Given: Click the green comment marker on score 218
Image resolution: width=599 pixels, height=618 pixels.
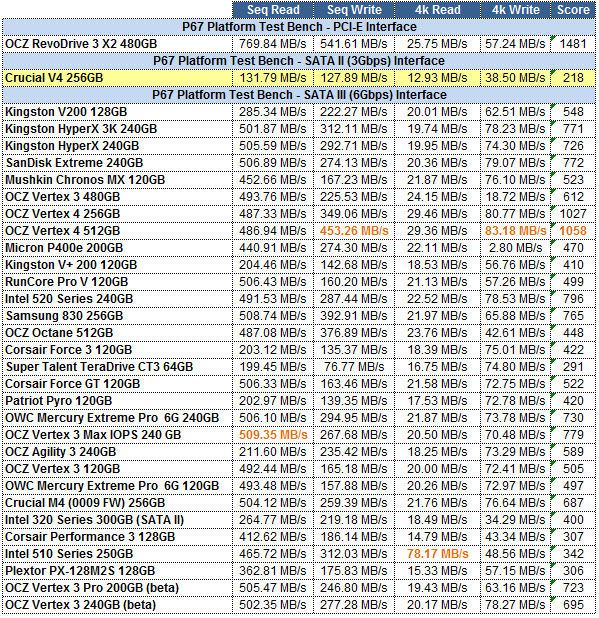Looking at the screenshot, I should pyautogui.click(x=553, y=72).
